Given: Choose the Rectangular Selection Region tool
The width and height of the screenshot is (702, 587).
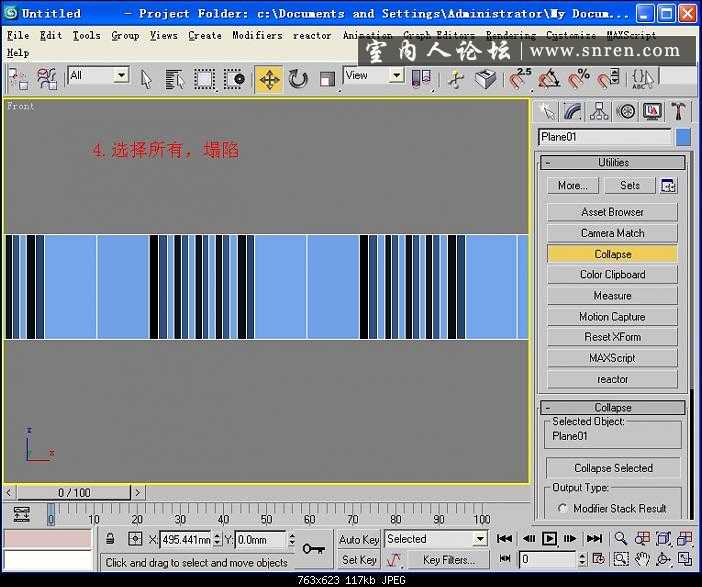Looking at the screenshot, I should [204, 80].
